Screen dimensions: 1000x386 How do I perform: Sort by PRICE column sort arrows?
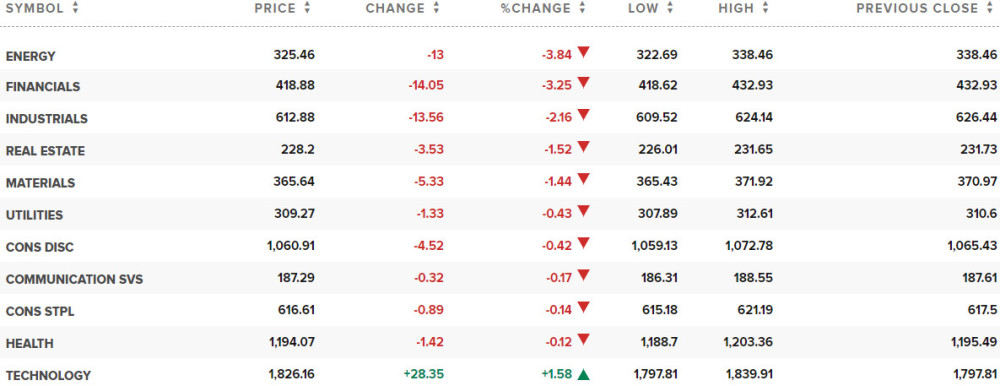pos(307,8)
